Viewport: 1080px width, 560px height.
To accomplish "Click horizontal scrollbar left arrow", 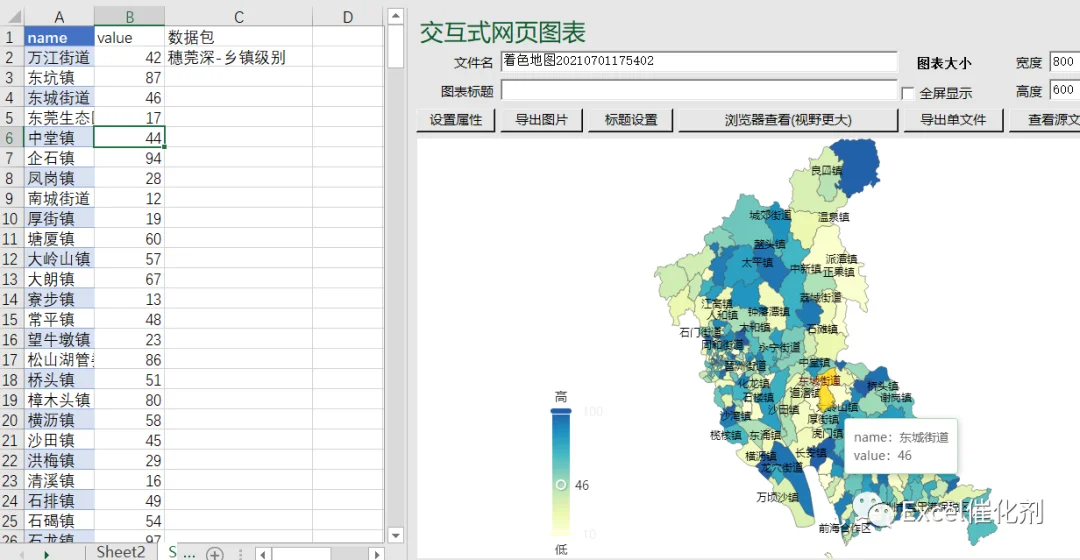I will click(x=263, y=554).
